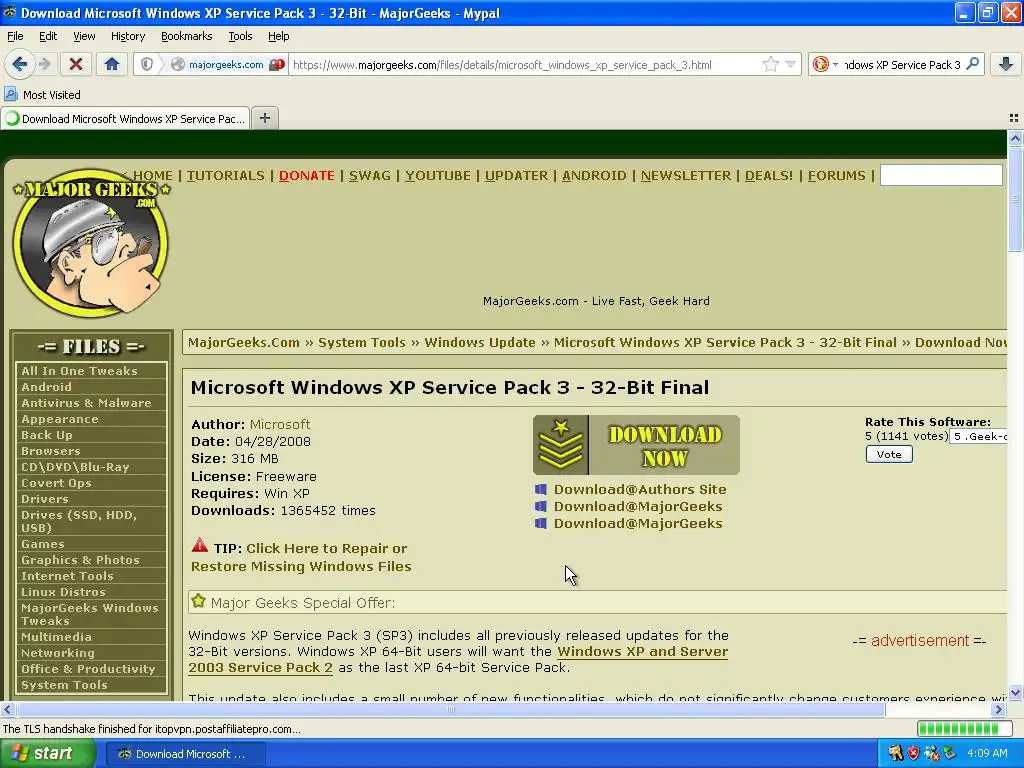Go back with the Back arrow button
1024x768 pixels.
point(19,64)
